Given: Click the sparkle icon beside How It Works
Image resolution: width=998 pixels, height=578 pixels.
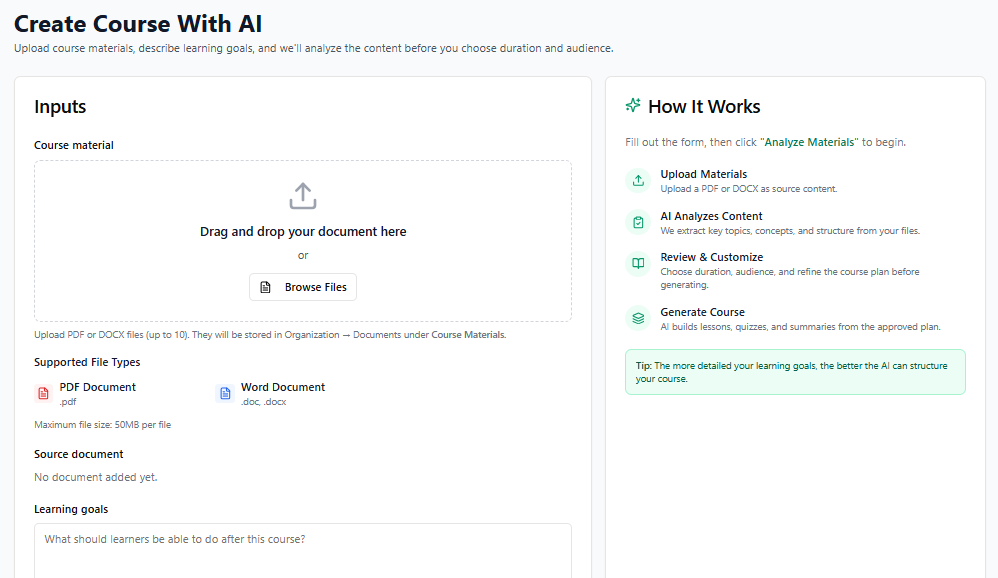Looking at the screenshot, I should [633, 106].
